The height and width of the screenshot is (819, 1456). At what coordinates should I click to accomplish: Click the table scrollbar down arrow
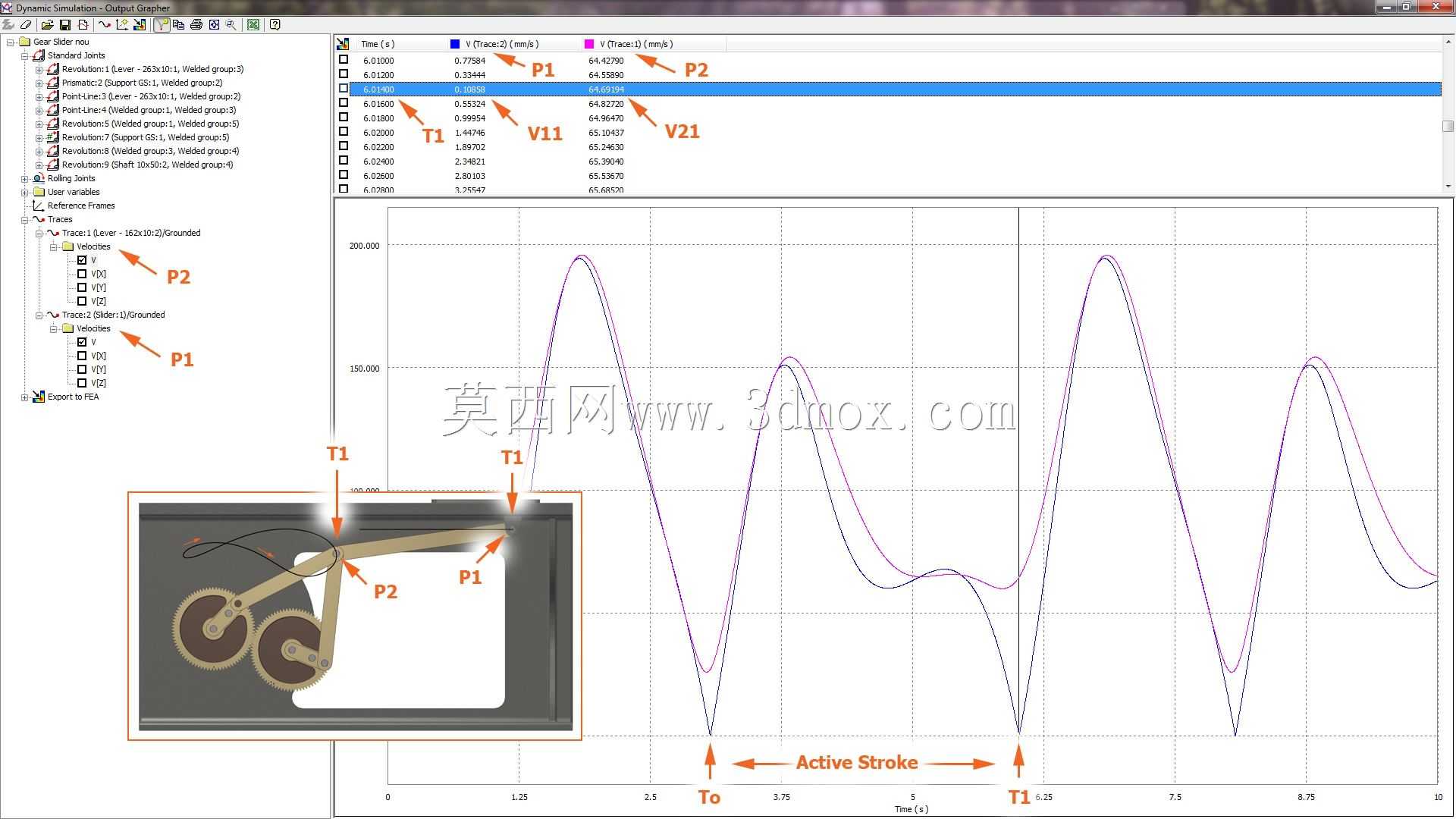[1448, 186]
